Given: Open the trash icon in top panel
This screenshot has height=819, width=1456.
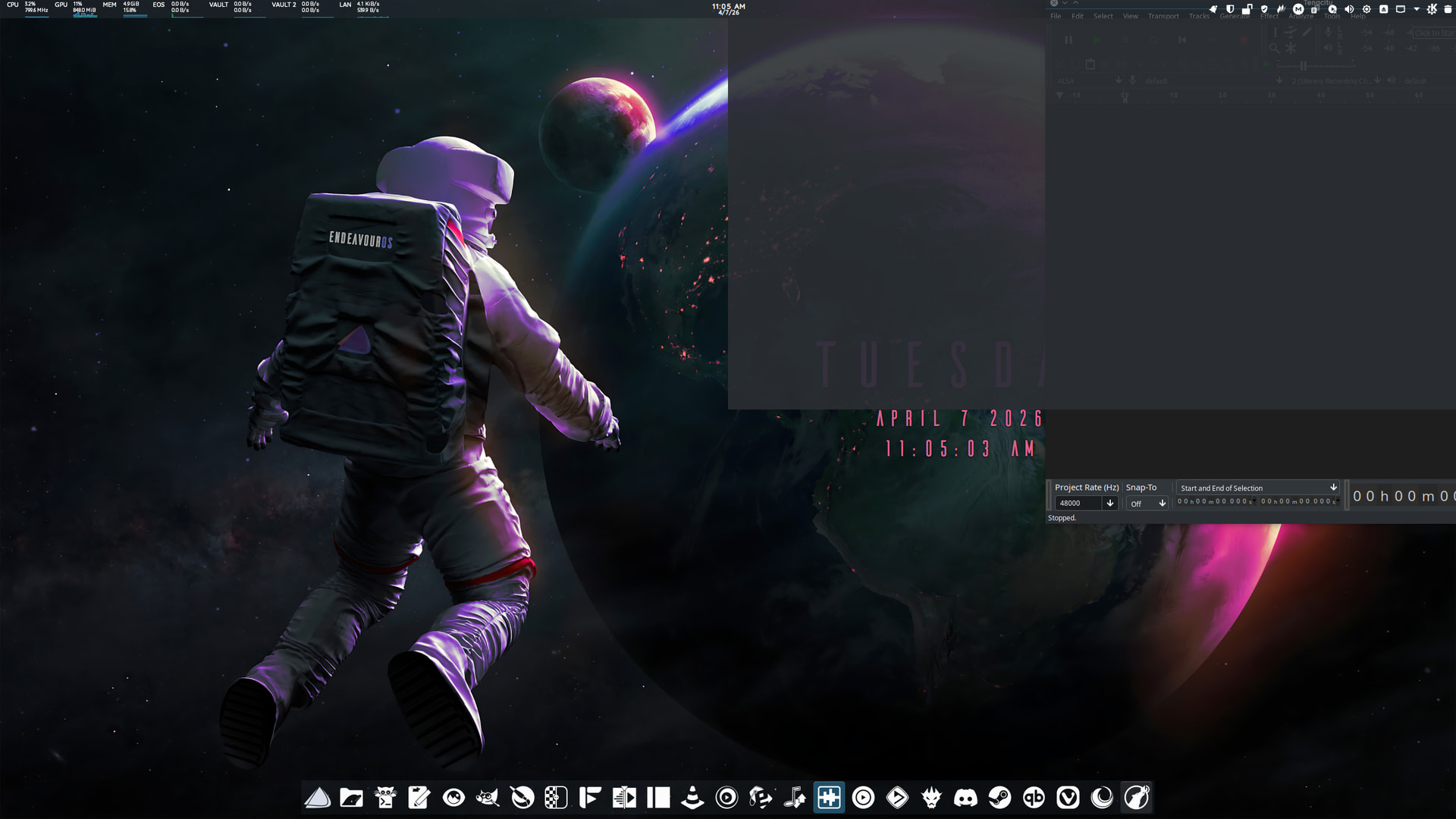Looking at the screenshot, I should (x=1448, y=9).
